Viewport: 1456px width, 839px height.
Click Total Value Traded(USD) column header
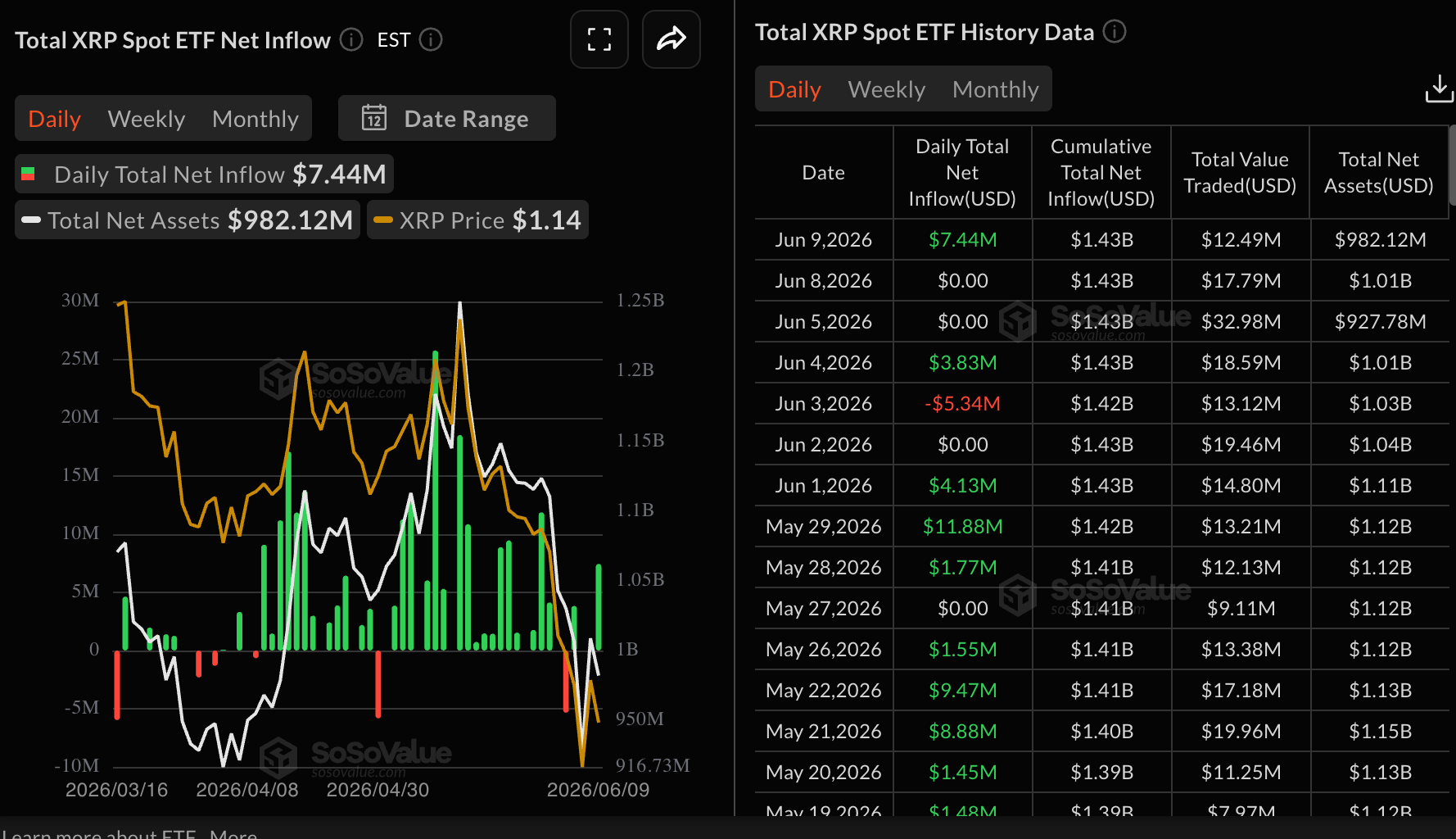coord(1240,172)
